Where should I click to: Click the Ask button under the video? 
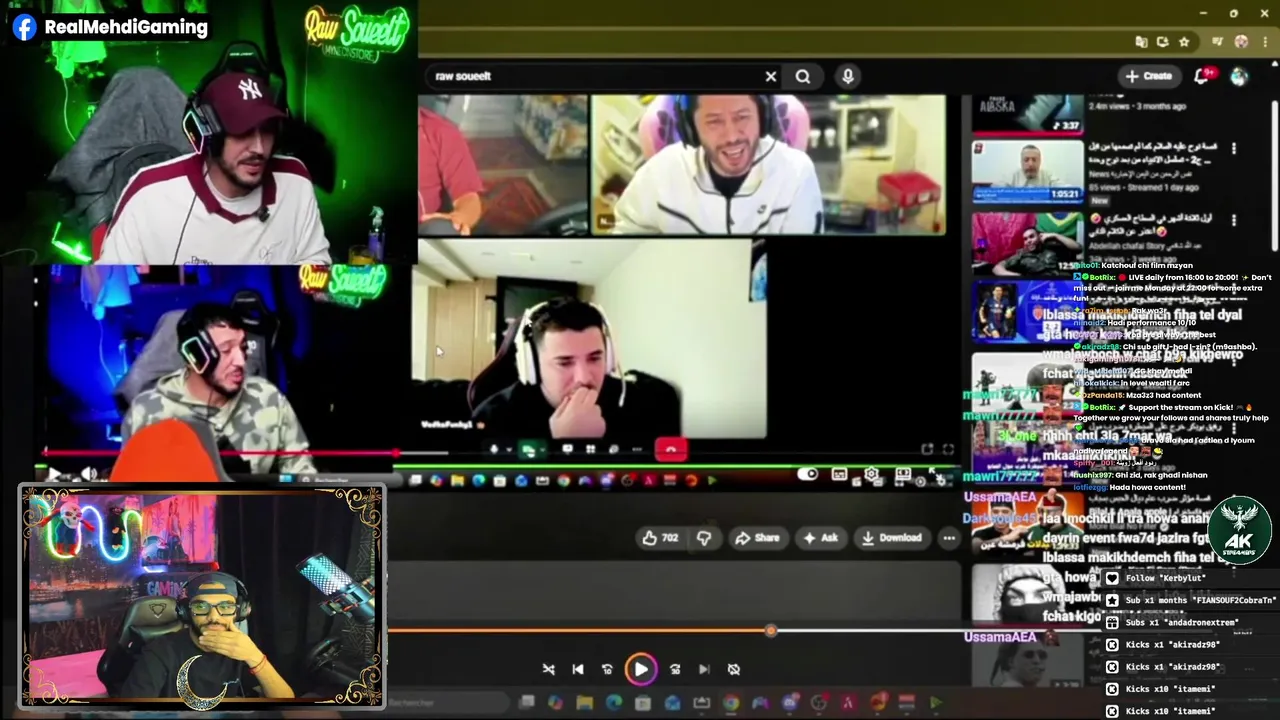coord(820,538)
